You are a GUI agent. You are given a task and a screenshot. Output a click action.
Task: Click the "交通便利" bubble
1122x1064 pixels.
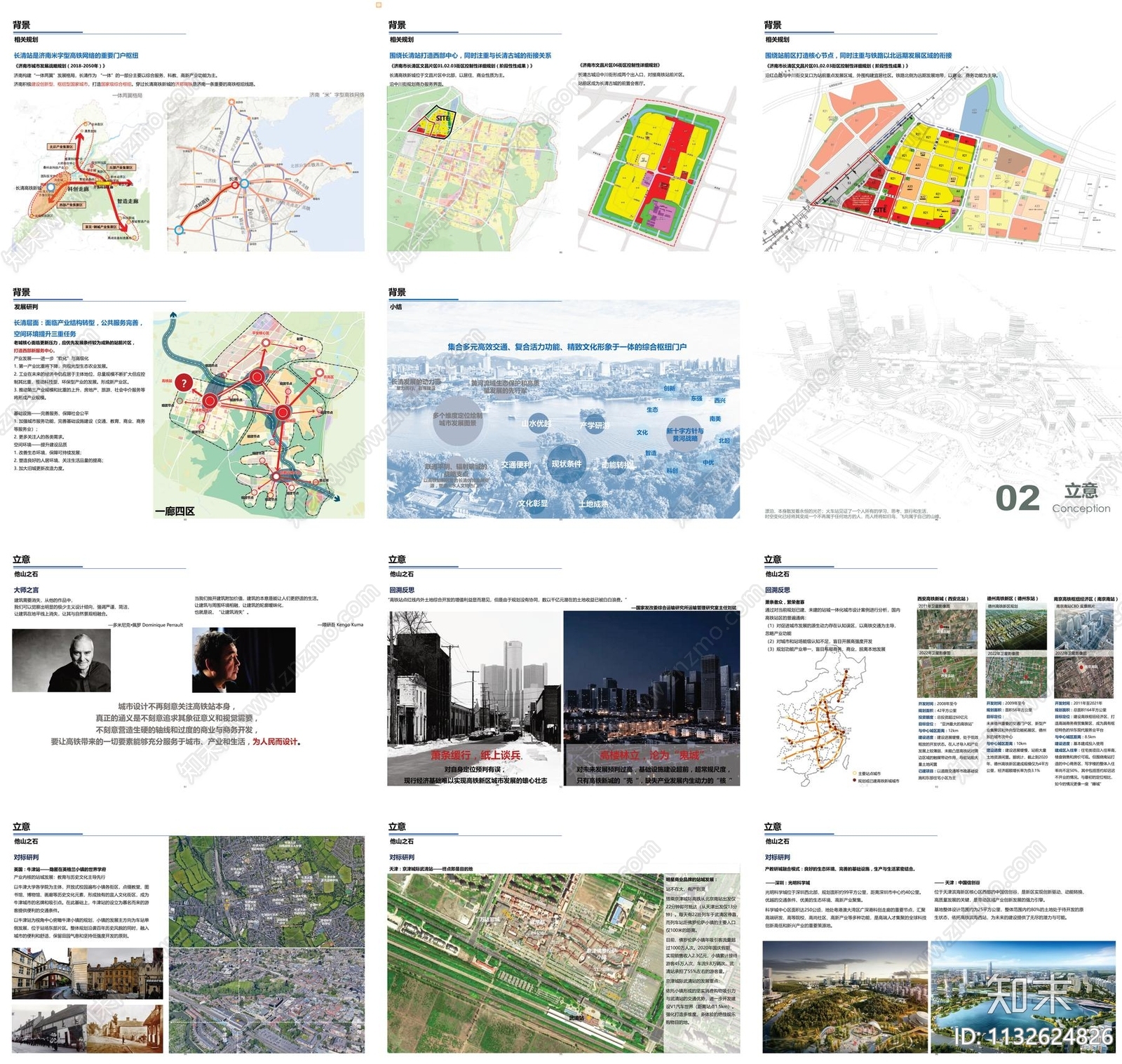[516, 465]
